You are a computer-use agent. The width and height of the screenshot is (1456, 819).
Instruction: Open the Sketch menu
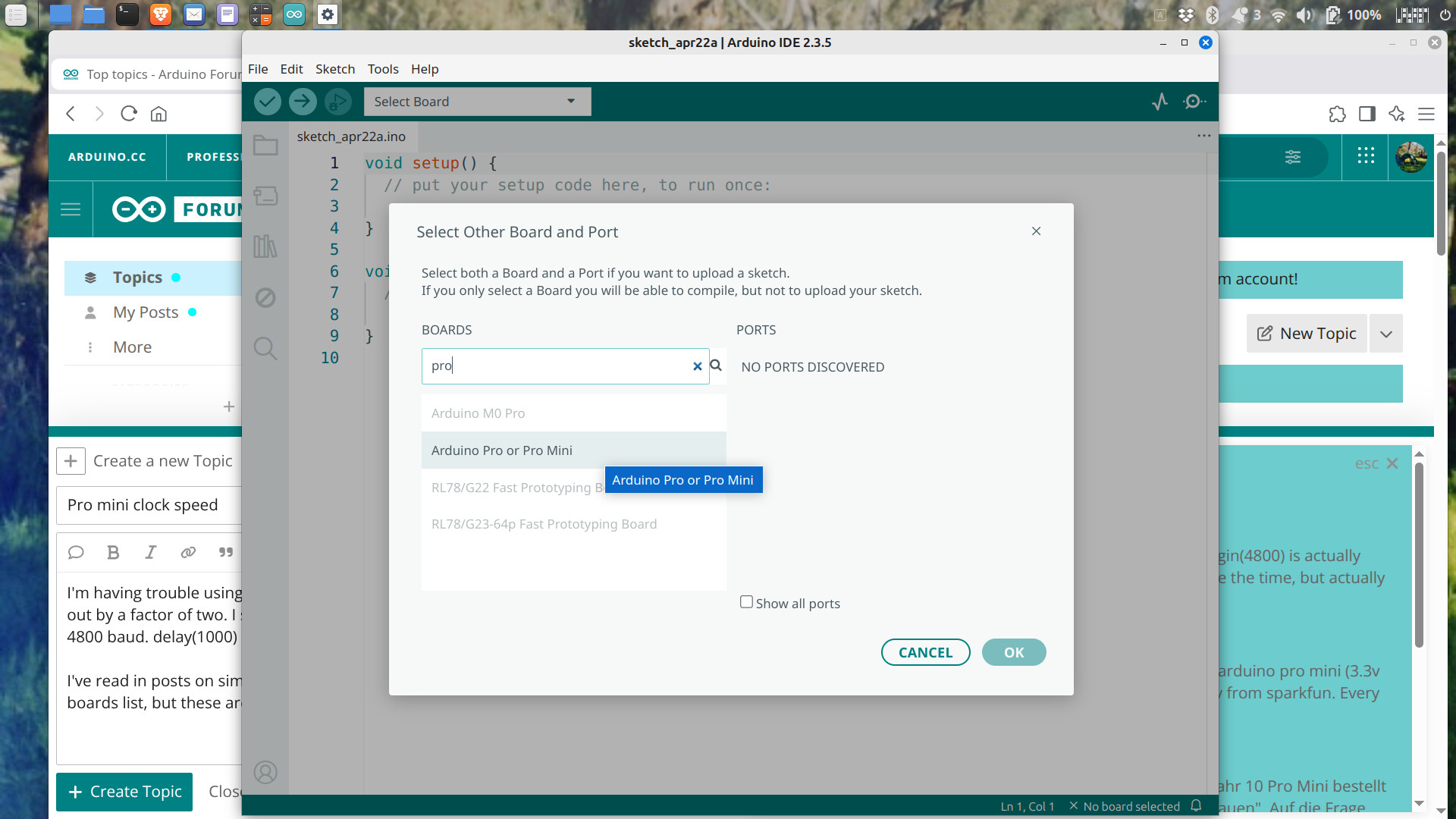pos(335,69)
